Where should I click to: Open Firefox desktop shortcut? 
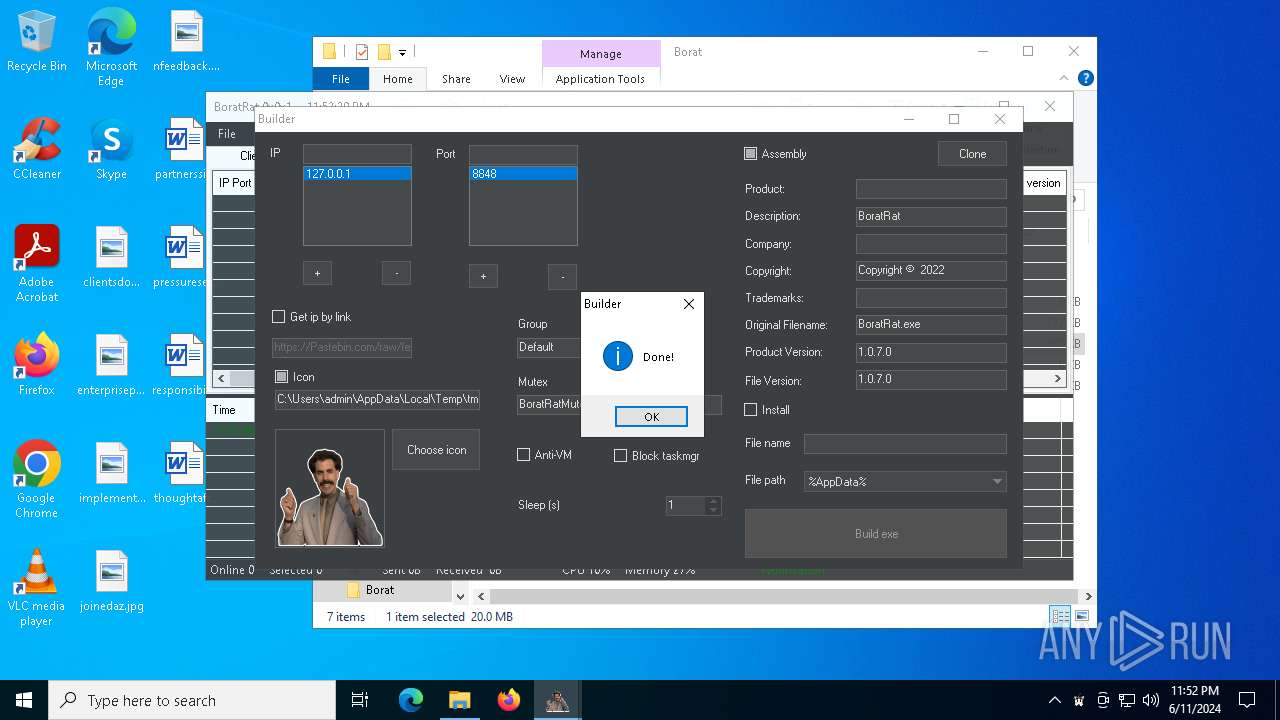[x=37, y=366]
